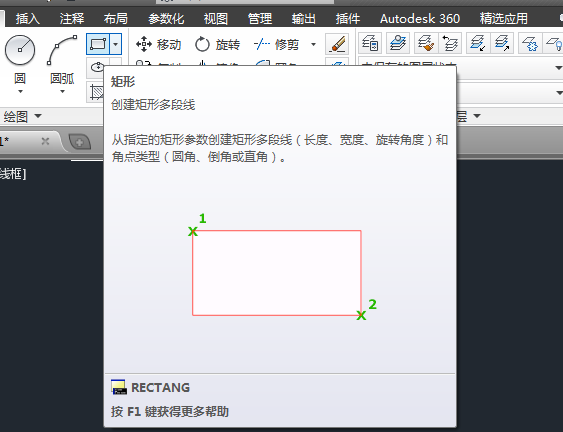The width and height of the screenshot is (563, 432).
Task: Open the dropdown next to Trim (修剪)
Action: pos(313,45)
